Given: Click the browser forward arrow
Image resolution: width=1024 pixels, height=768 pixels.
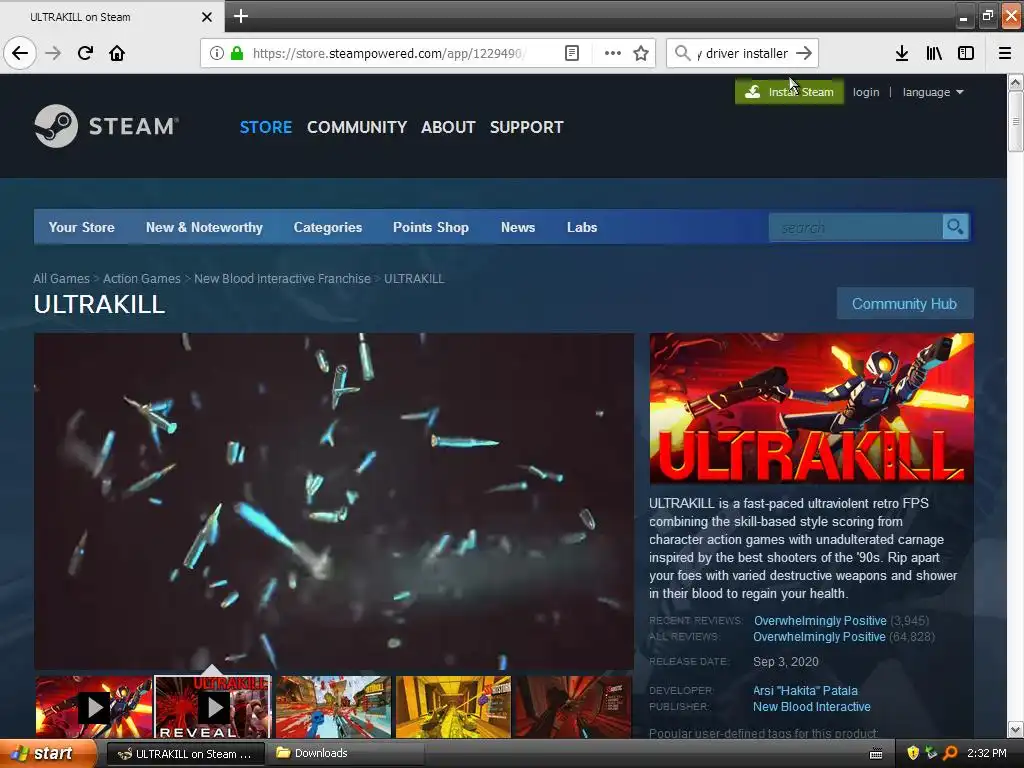Looking at the screenshot, I should 53,53.
